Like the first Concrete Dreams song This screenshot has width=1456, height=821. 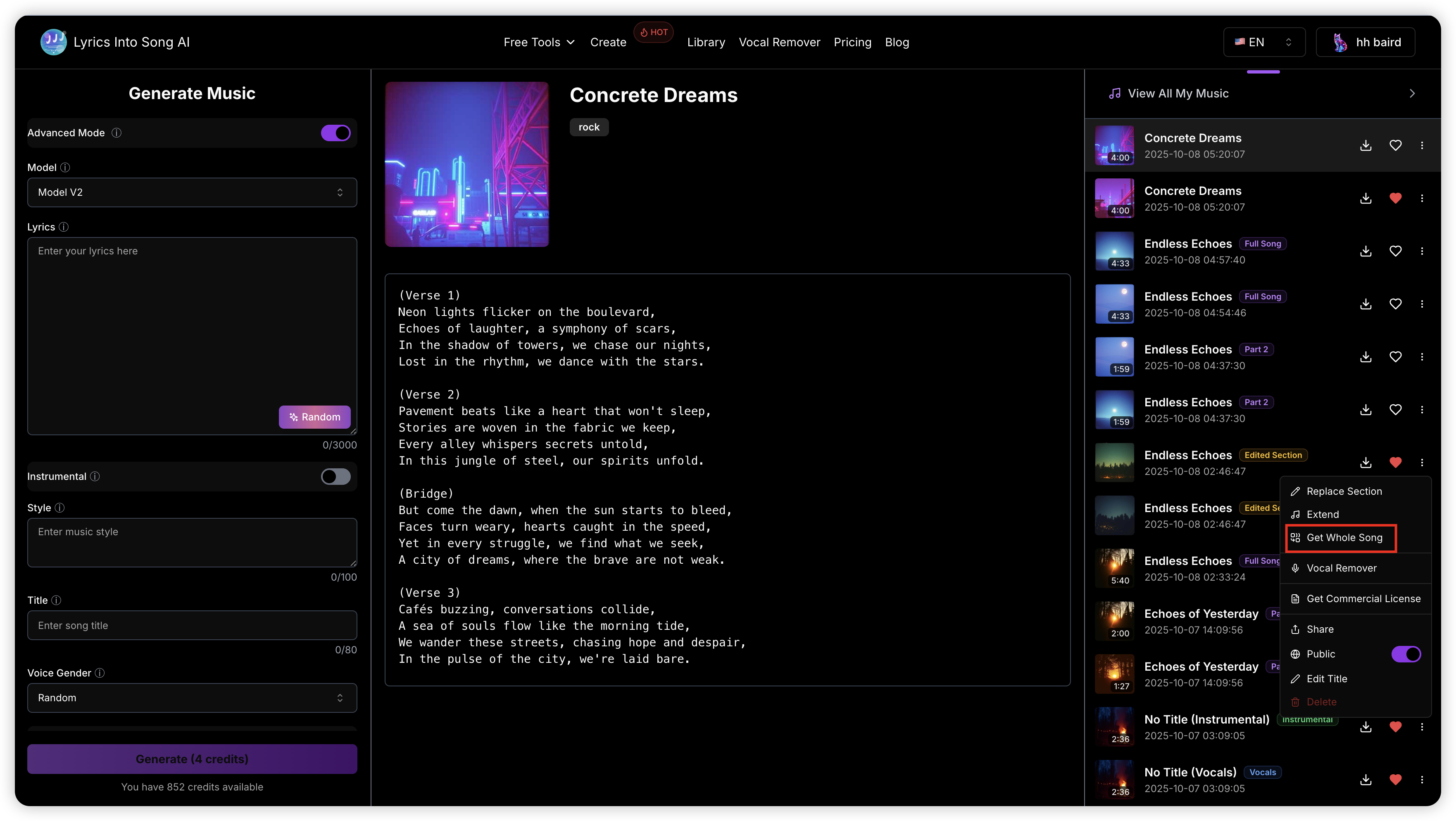click(1395, 145)
